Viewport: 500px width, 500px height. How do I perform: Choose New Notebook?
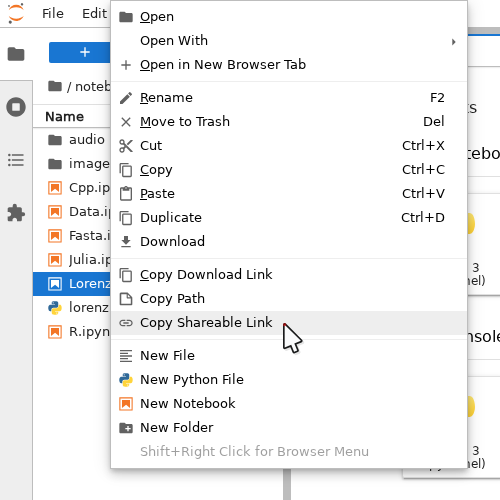[289, 404]
